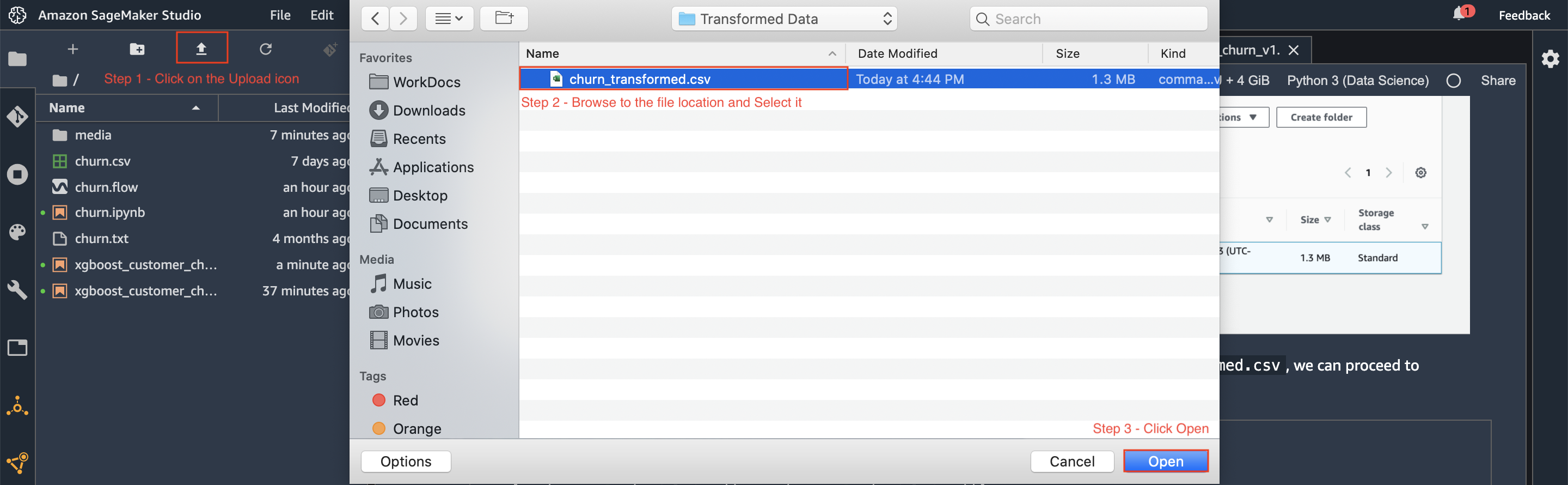
Task: Open the Edit menu
Action: (321, 15)
